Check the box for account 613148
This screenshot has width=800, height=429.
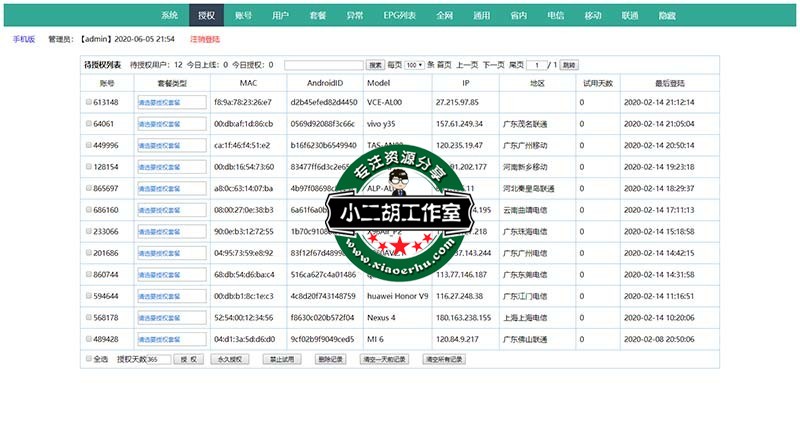pyautogui.click(x=88, y=103)
